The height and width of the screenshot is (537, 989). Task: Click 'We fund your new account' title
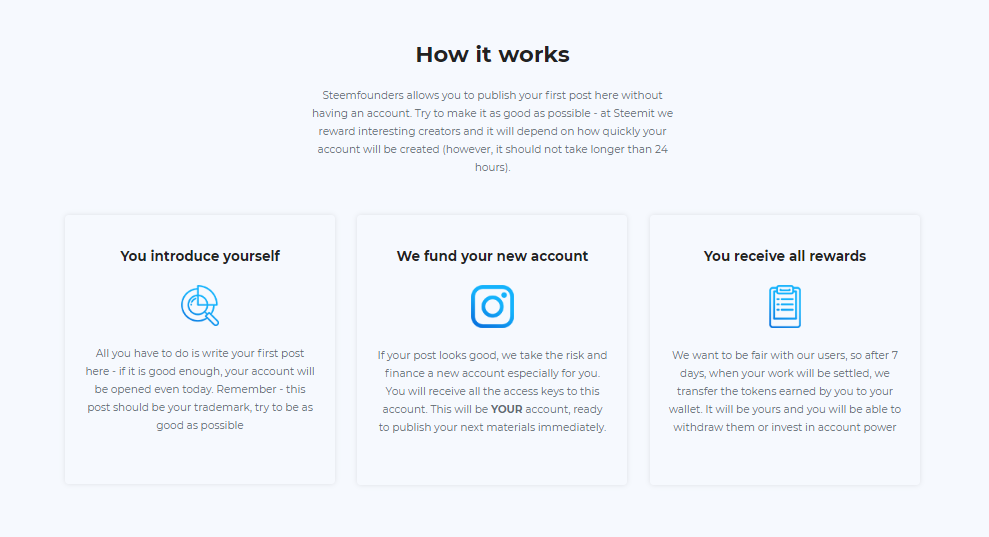pos(493,256)
